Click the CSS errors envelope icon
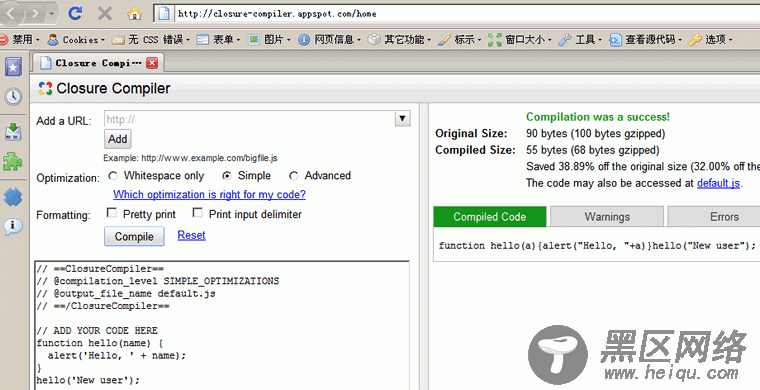The width and height of the screenshot is (760, 390). [118, 40]
